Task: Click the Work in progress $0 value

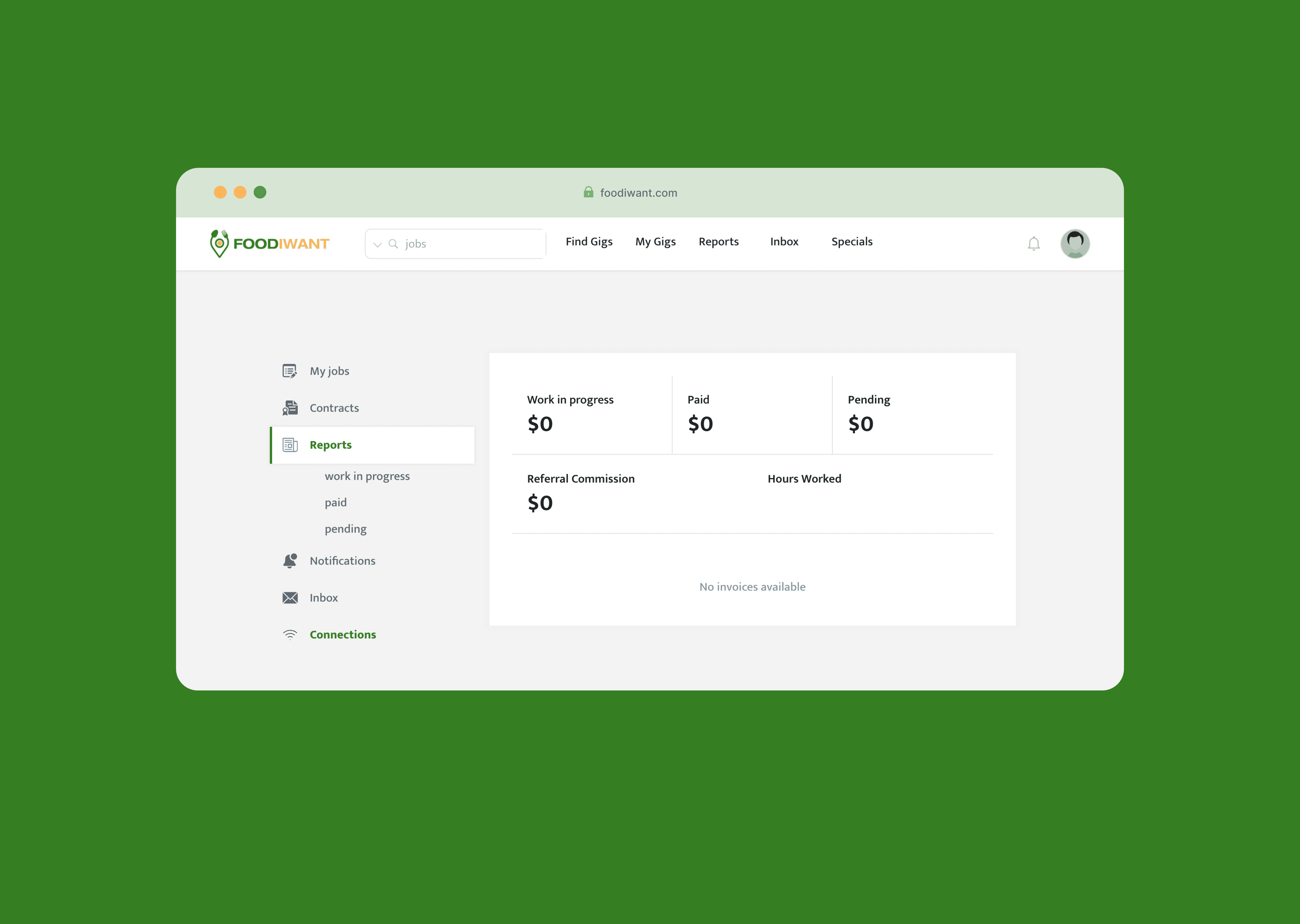Action: (540, 424)
